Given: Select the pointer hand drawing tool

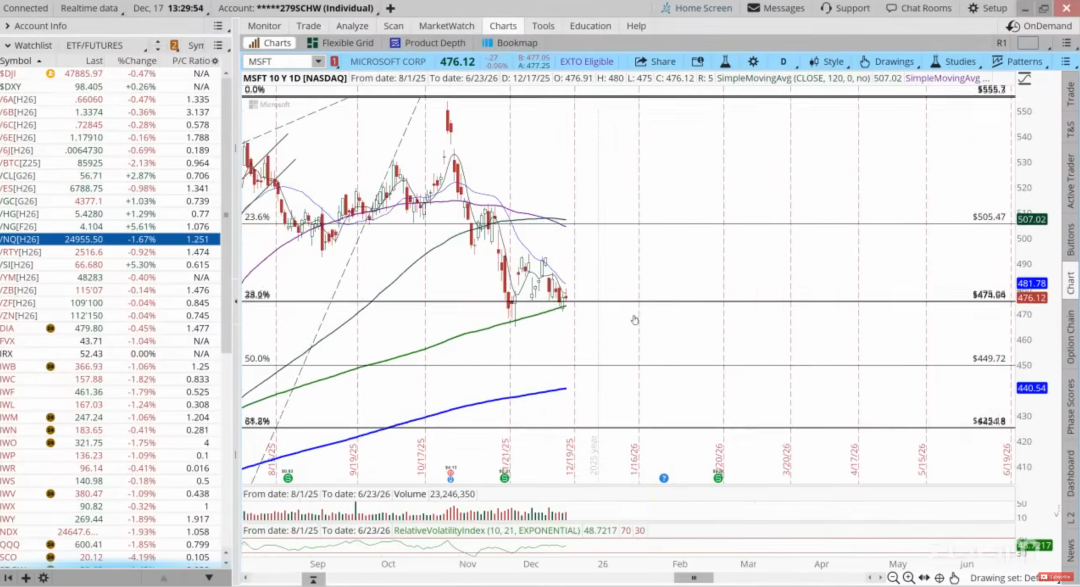Looking at the screenshot, I should coord(954,578).
